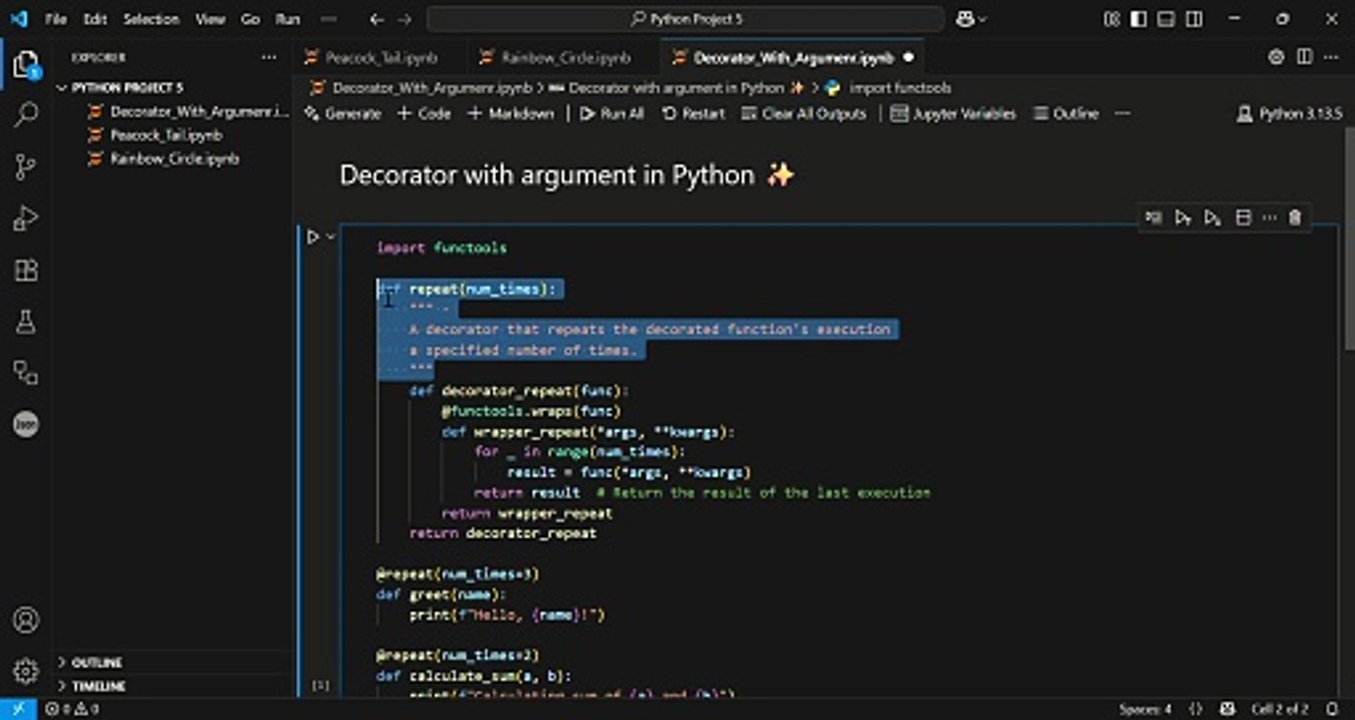Open the Run menu

(x=287, y=19)
